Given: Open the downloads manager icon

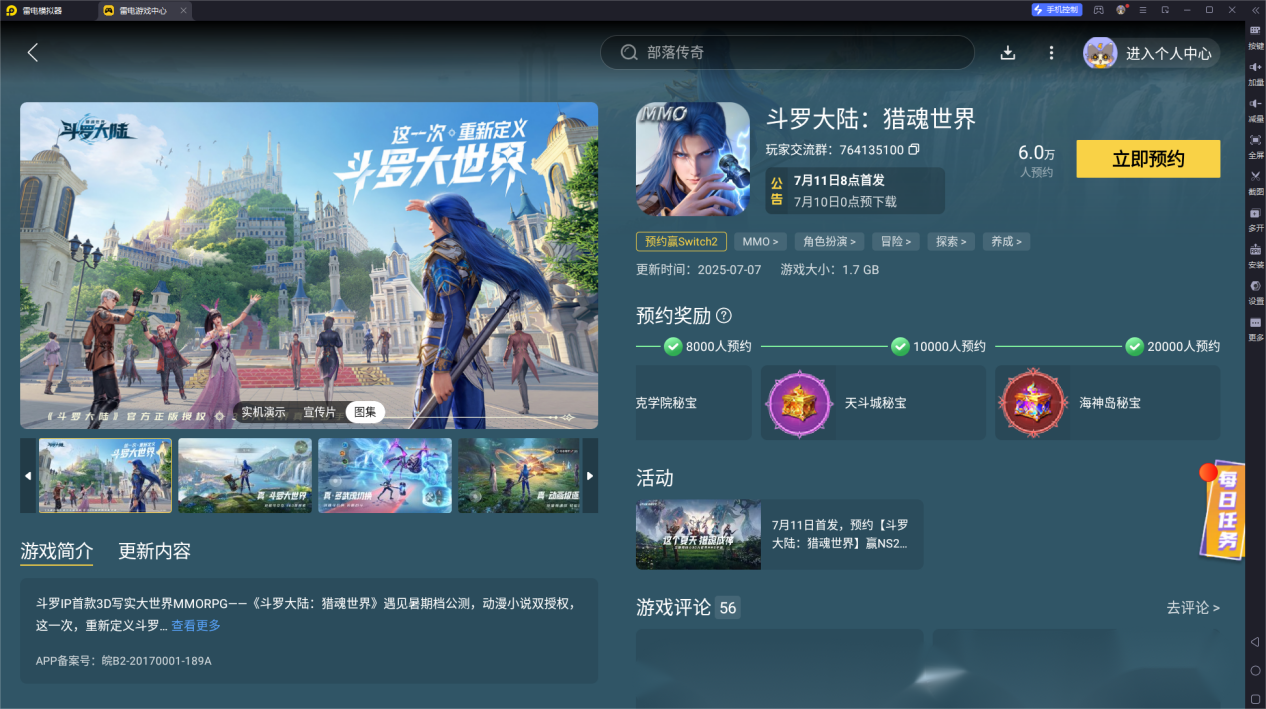Looking at the screenshot, I should pos(1008,53).
